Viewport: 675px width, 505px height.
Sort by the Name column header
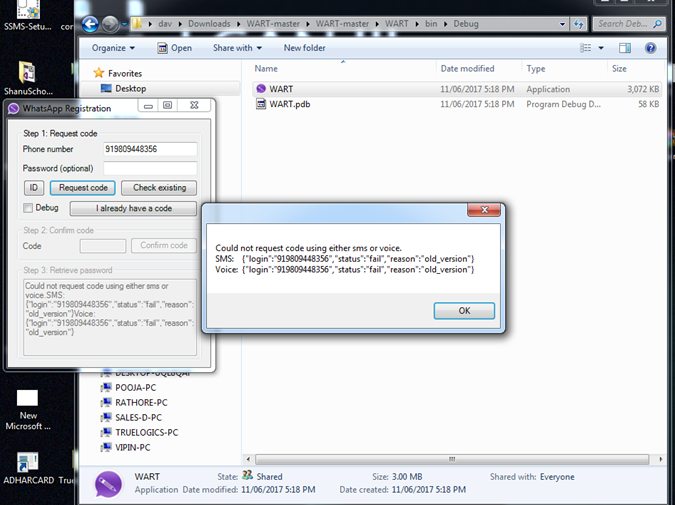coord(343,68)
